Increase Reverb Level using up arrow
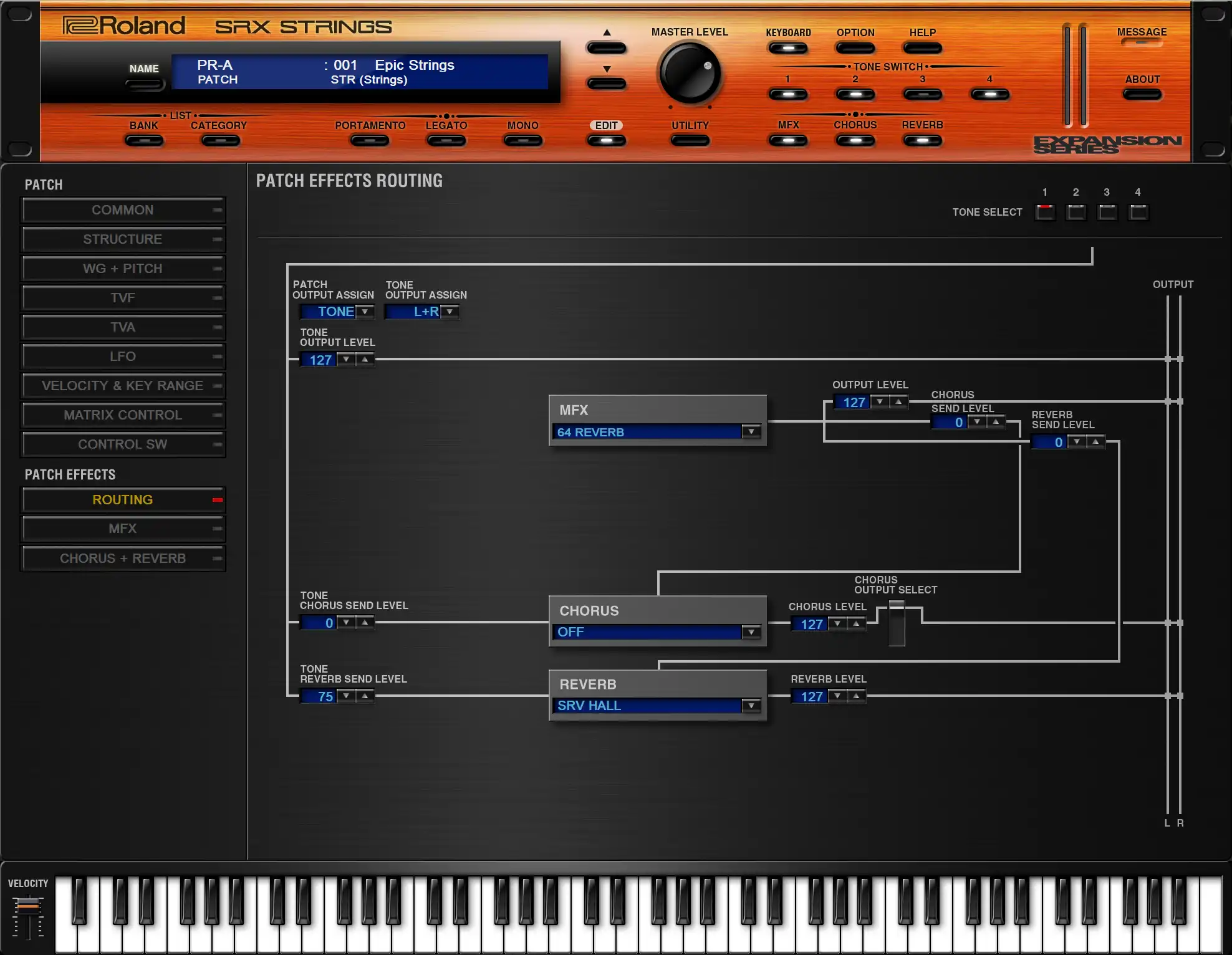 856,696
